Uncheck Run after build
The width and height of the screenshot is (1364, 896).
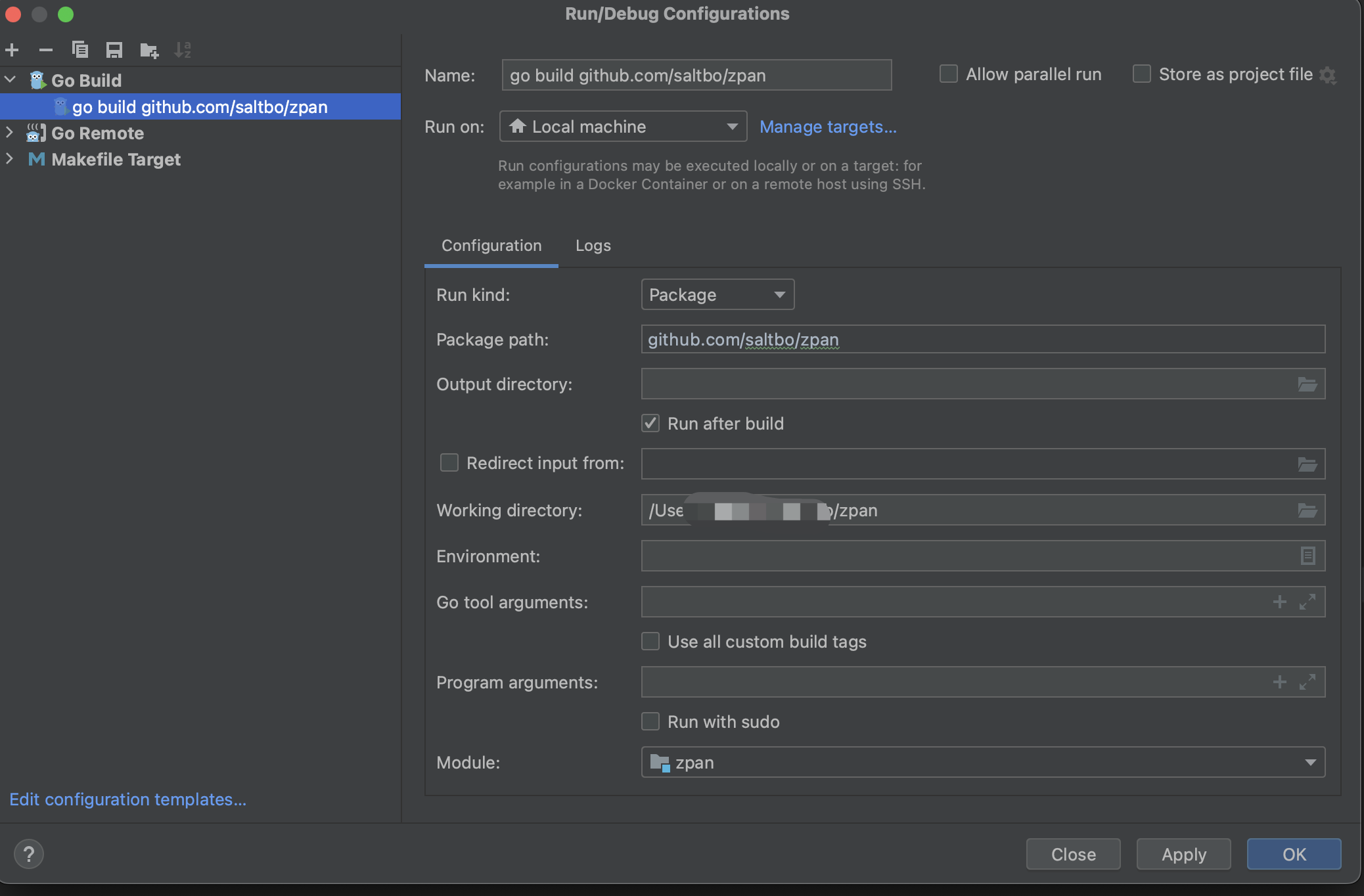point(650,424)
